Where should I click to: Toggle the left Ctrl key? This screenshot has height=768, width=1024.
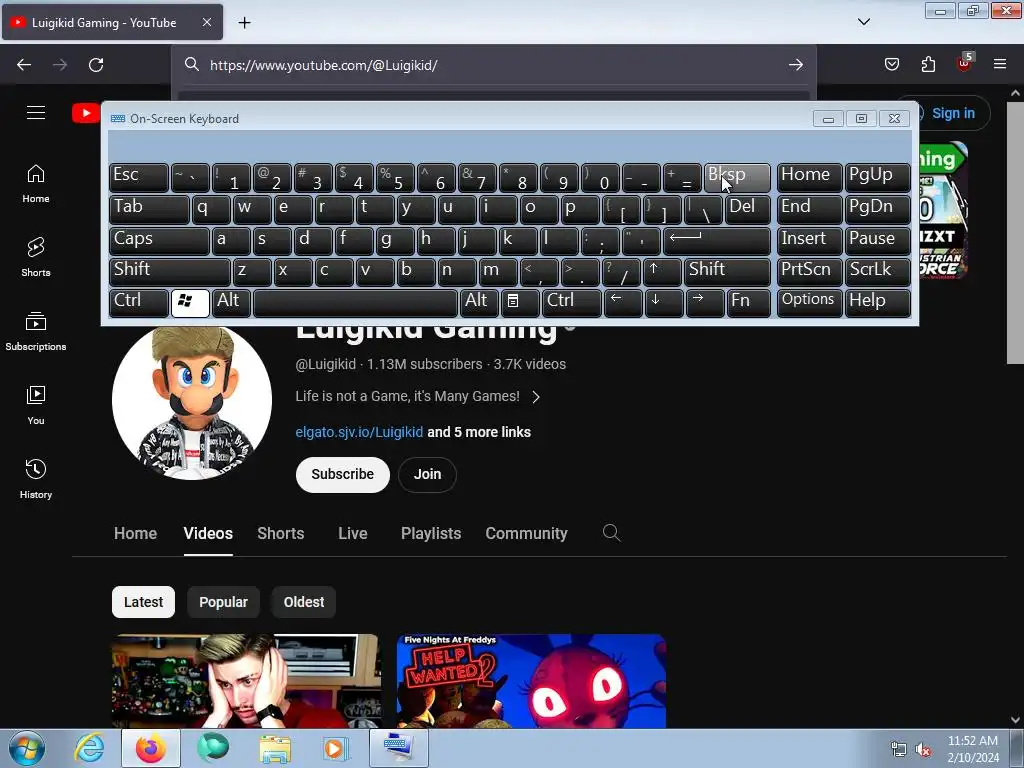pos(138,302)
